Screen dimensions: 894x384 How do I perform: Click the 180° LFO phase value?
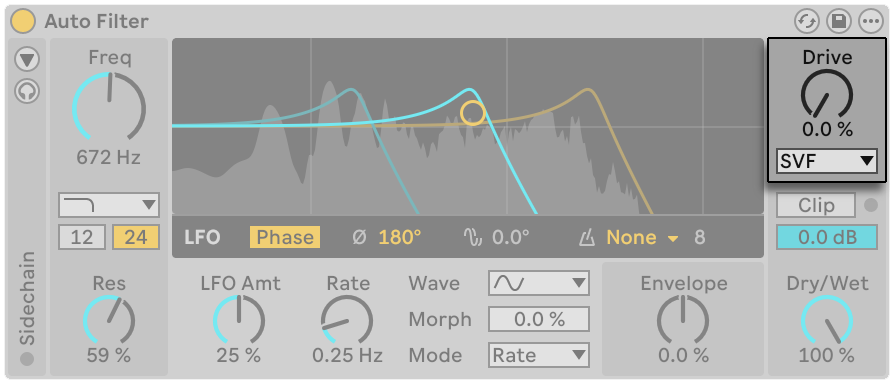(400, 238)
